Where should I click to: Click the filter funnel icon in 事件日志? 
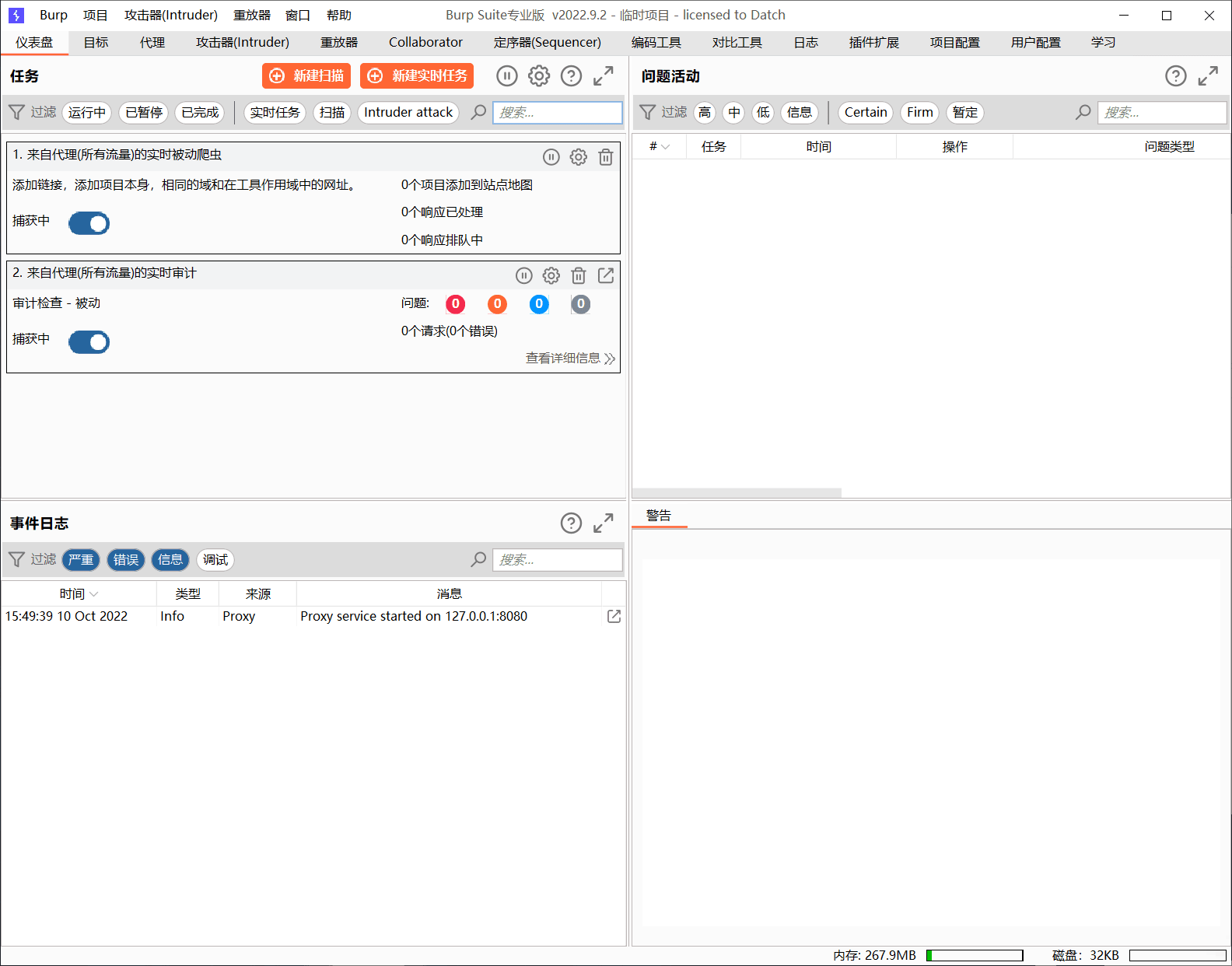[16, 560]
